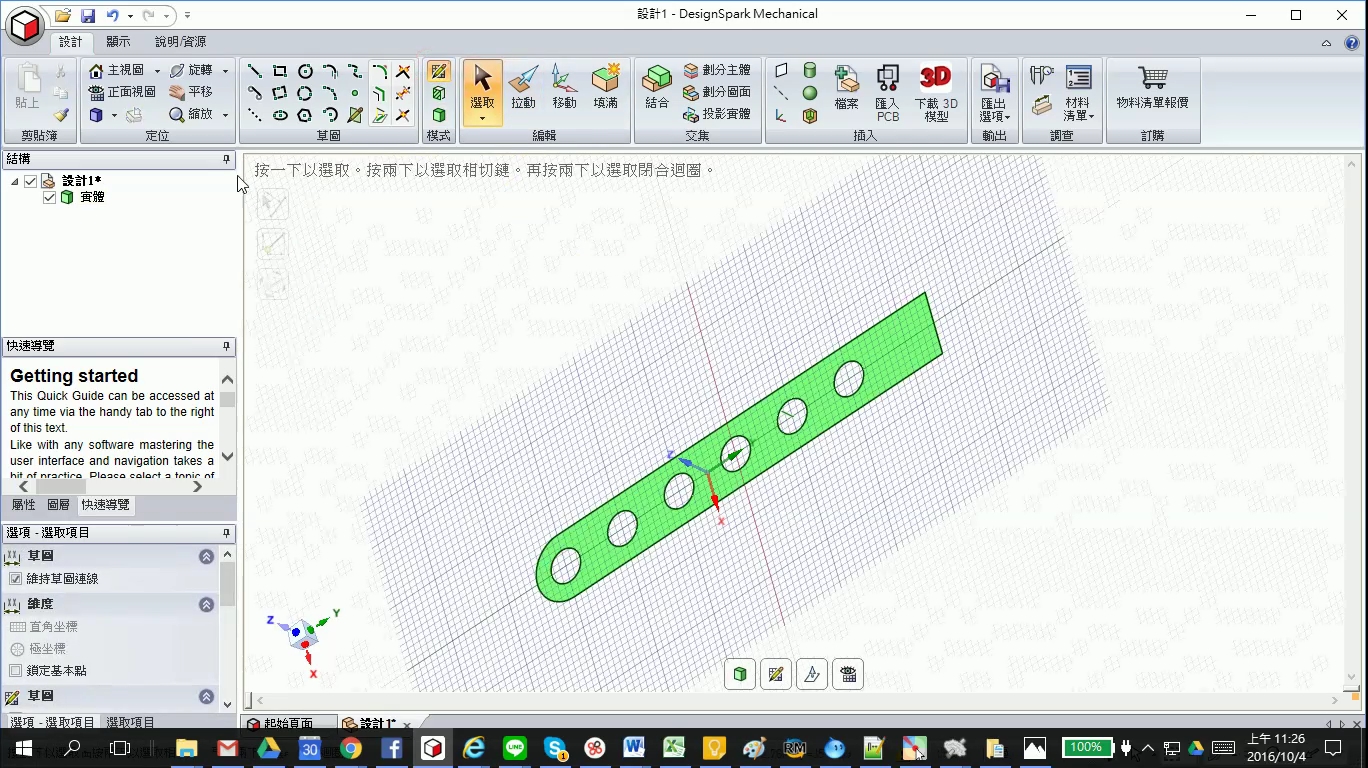The height and width of the screenshot is (768, 1368).
Task: Collapse the 設計1* tree node
Action: click(15, 181)
